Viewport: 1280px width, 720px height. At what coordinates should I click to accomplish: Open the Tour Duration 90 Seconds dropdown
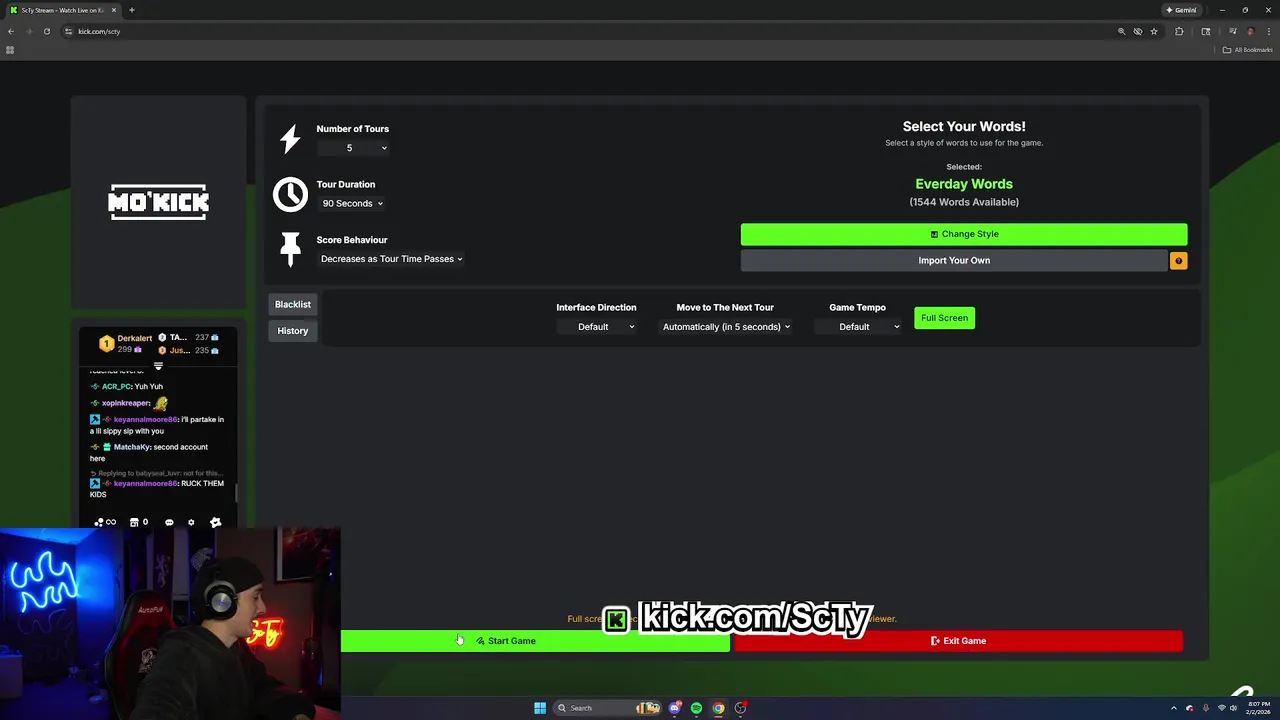(352, 203)
